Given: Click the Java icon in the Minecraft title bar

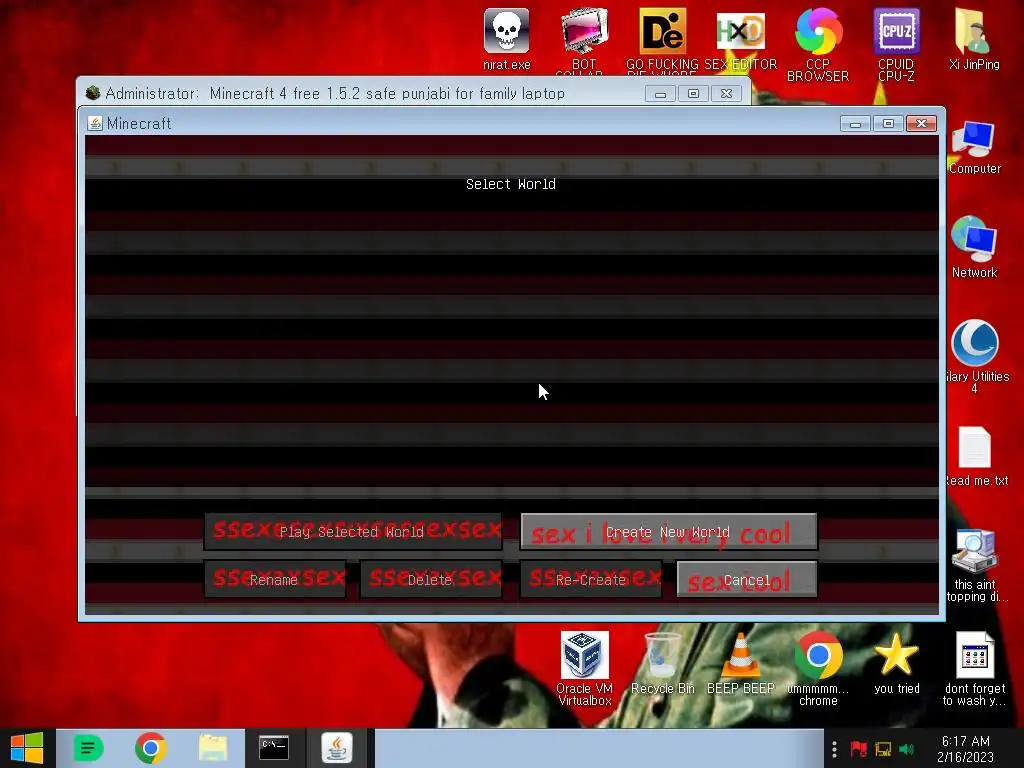Looking at the screenshot, I should coord(95,123).
